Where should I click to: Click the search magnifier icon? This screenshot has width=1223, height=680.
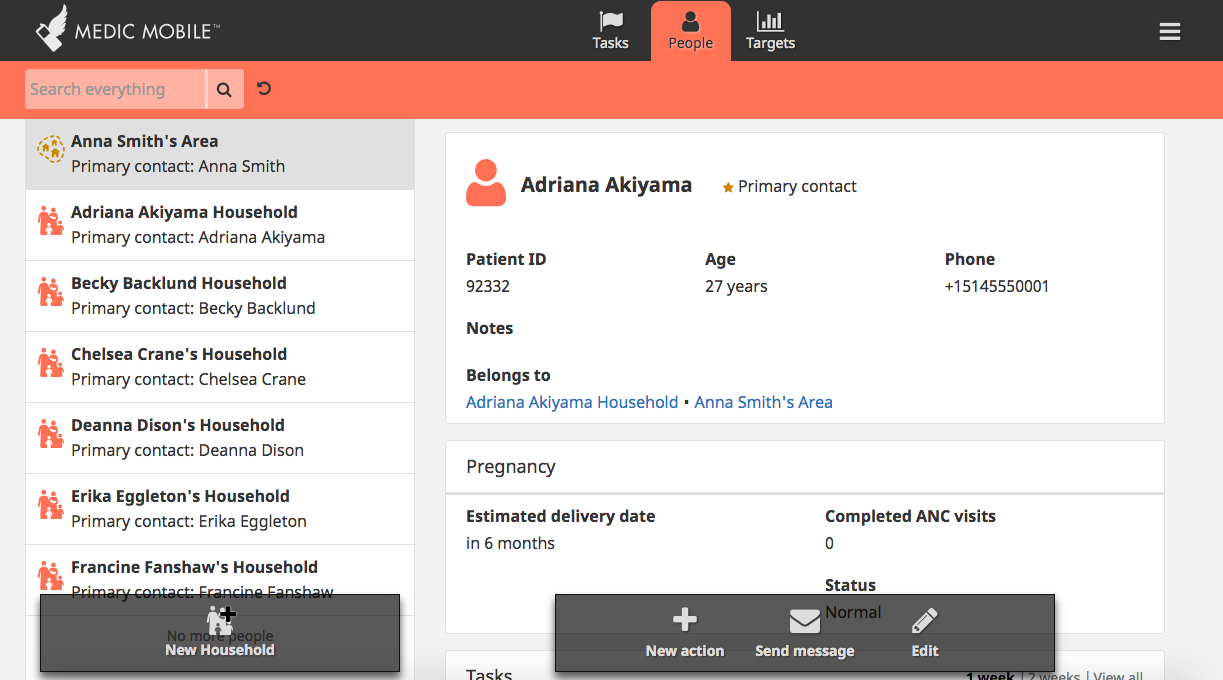(225, 90)
